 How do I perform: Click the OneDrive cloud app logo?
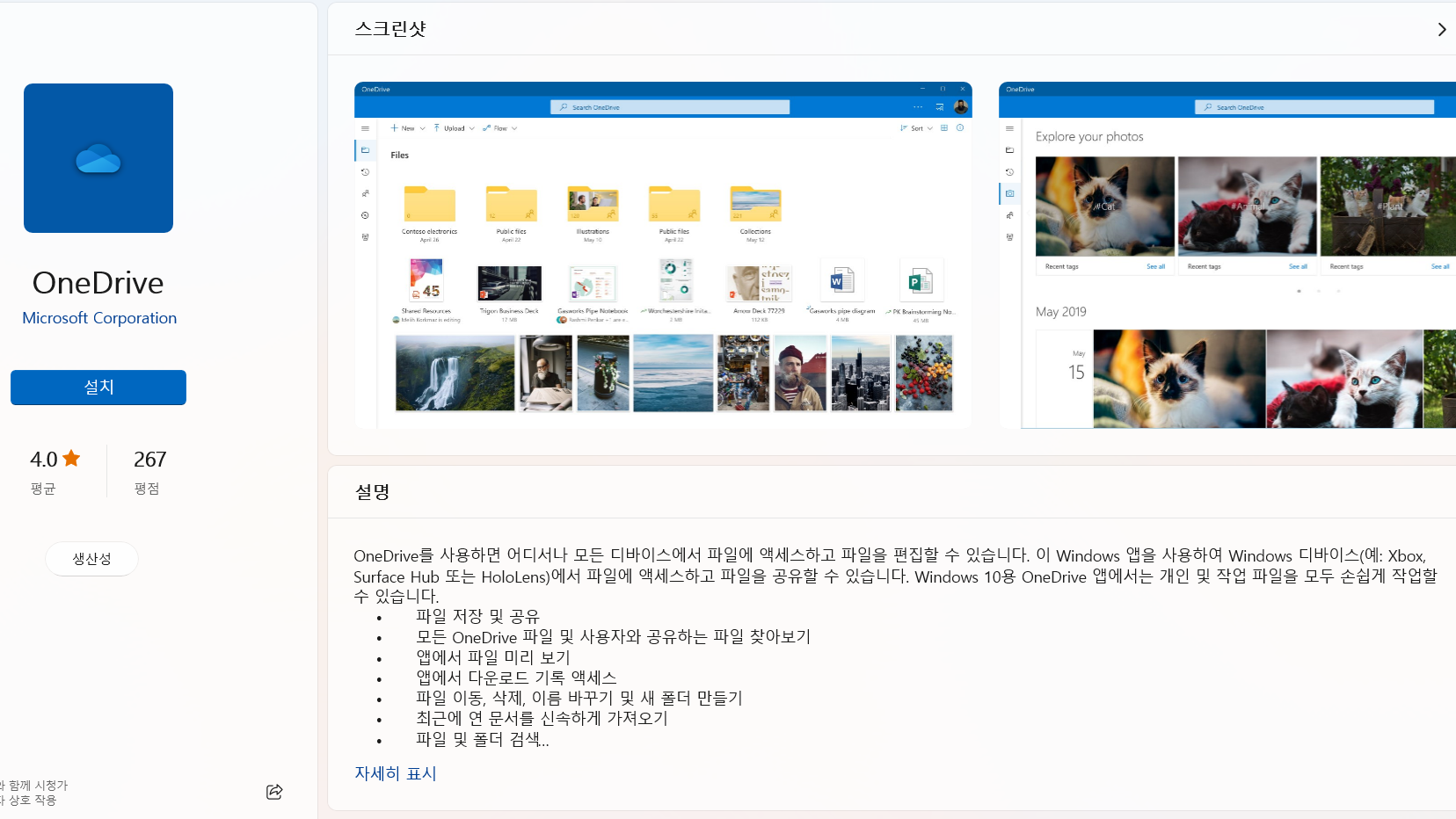coord(98,158)
